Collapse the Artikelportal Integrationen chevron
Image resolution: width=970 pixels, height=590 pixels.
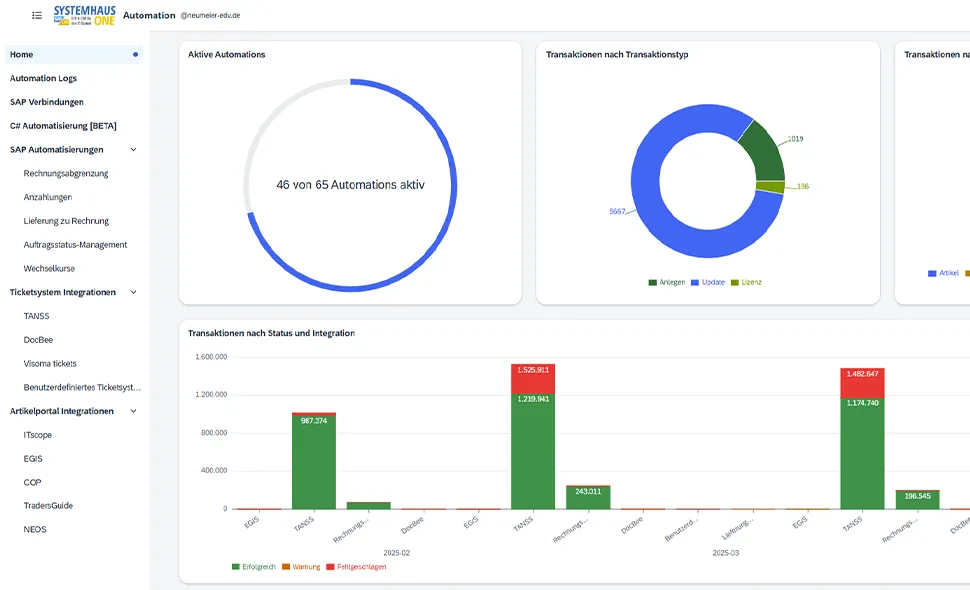pyautogui.click(x=133, y=411)
